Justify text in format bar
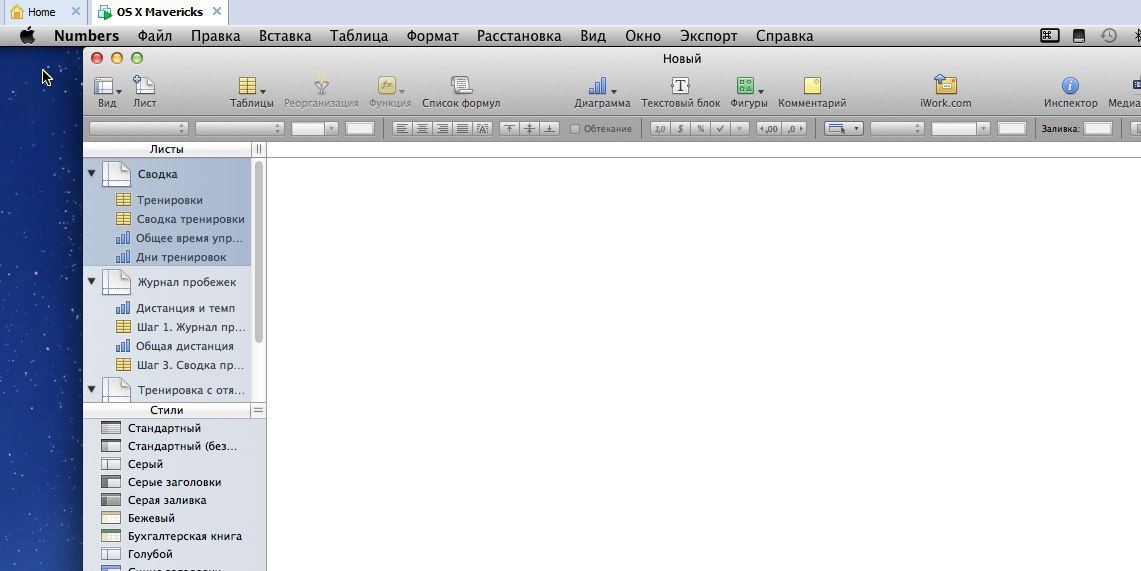The width and height of the screenshot is (1141, 571). 461,129
